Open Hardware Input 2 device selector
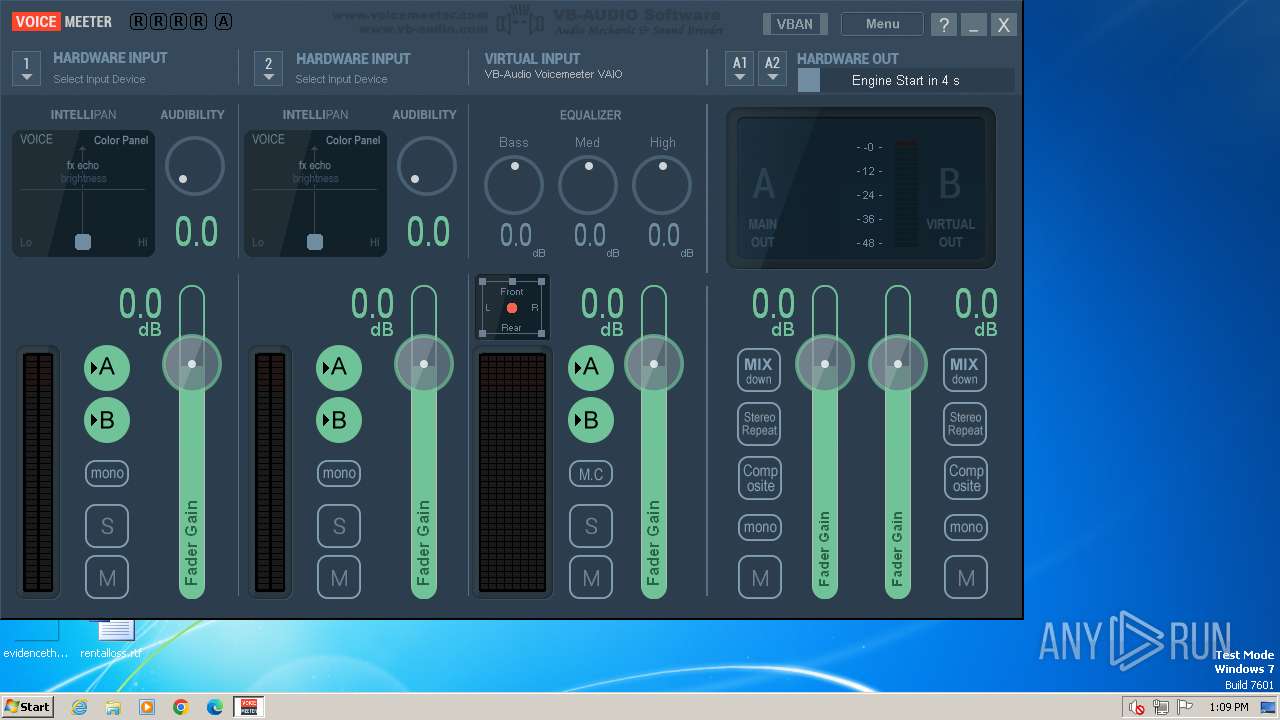Screen dimensions: 1280x720 click(x=267, y=68)
